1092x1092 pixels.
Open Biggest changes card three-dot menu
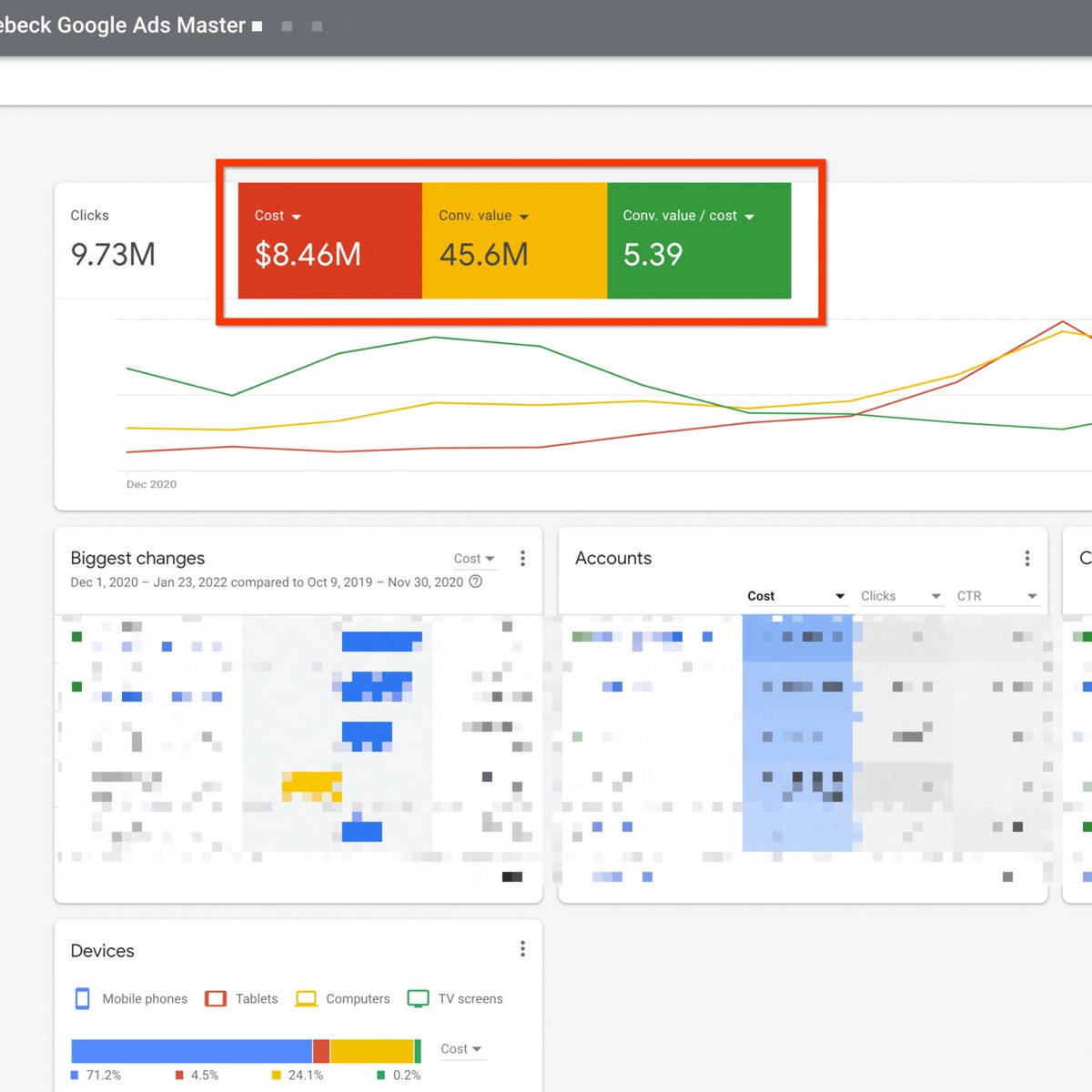point(522,559)
